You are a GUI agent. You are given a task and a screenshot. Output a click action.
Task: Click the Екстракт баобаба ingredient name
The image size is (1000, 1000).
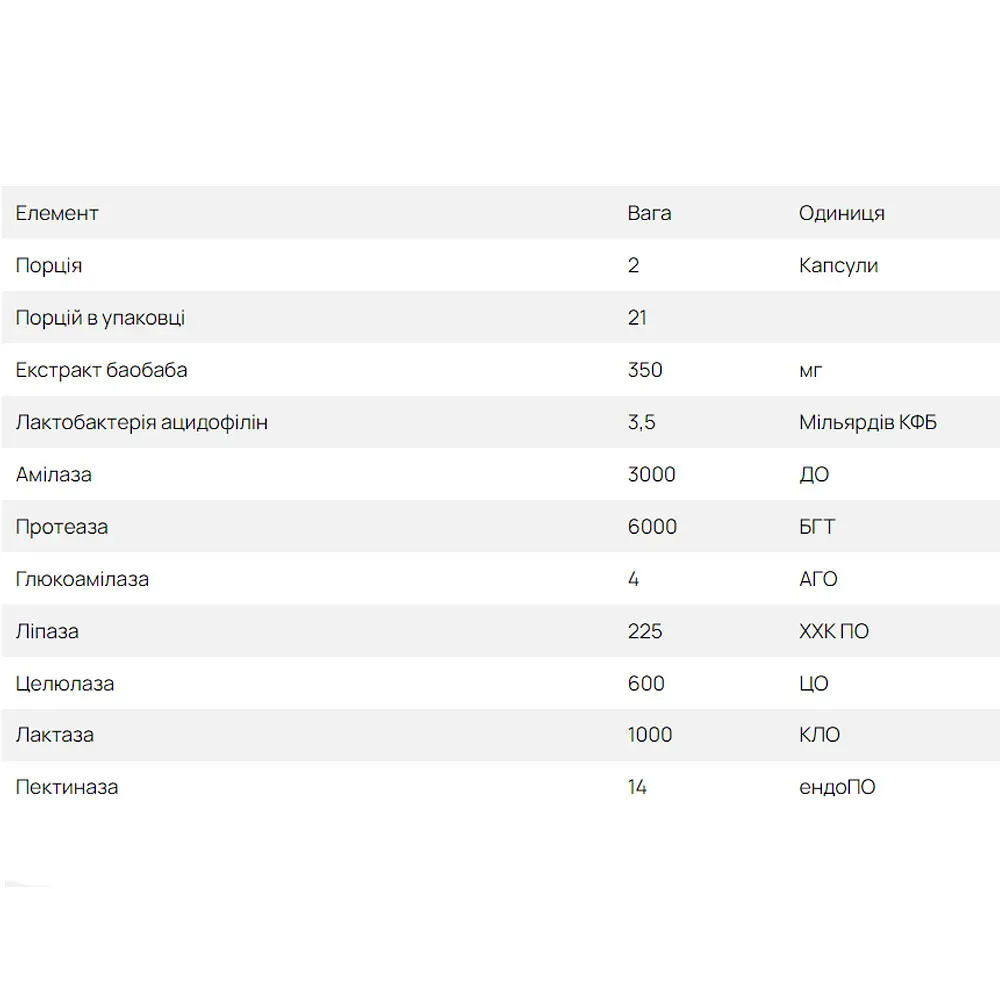coord(101,370)
